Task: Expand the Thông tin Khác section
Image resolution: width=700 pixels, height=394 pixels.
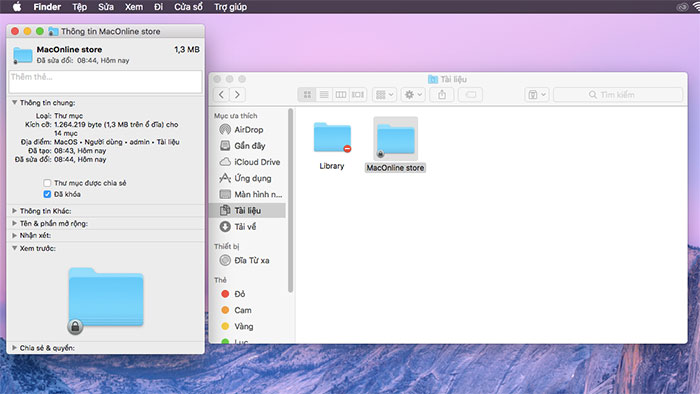Action: (14, 211)
